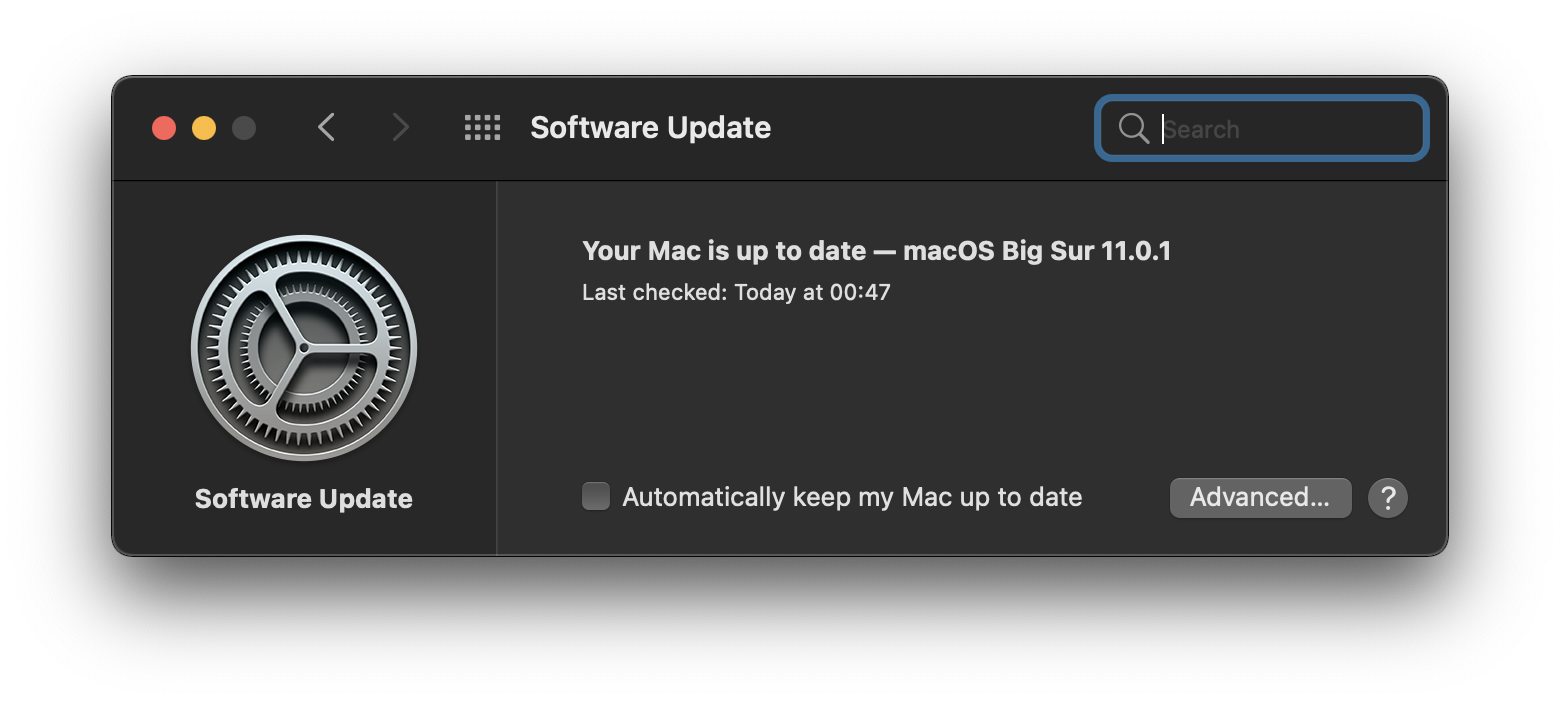Go back to the previous preferences pane
This screenshot has width=1560, height=704.
tap(326, 127)
